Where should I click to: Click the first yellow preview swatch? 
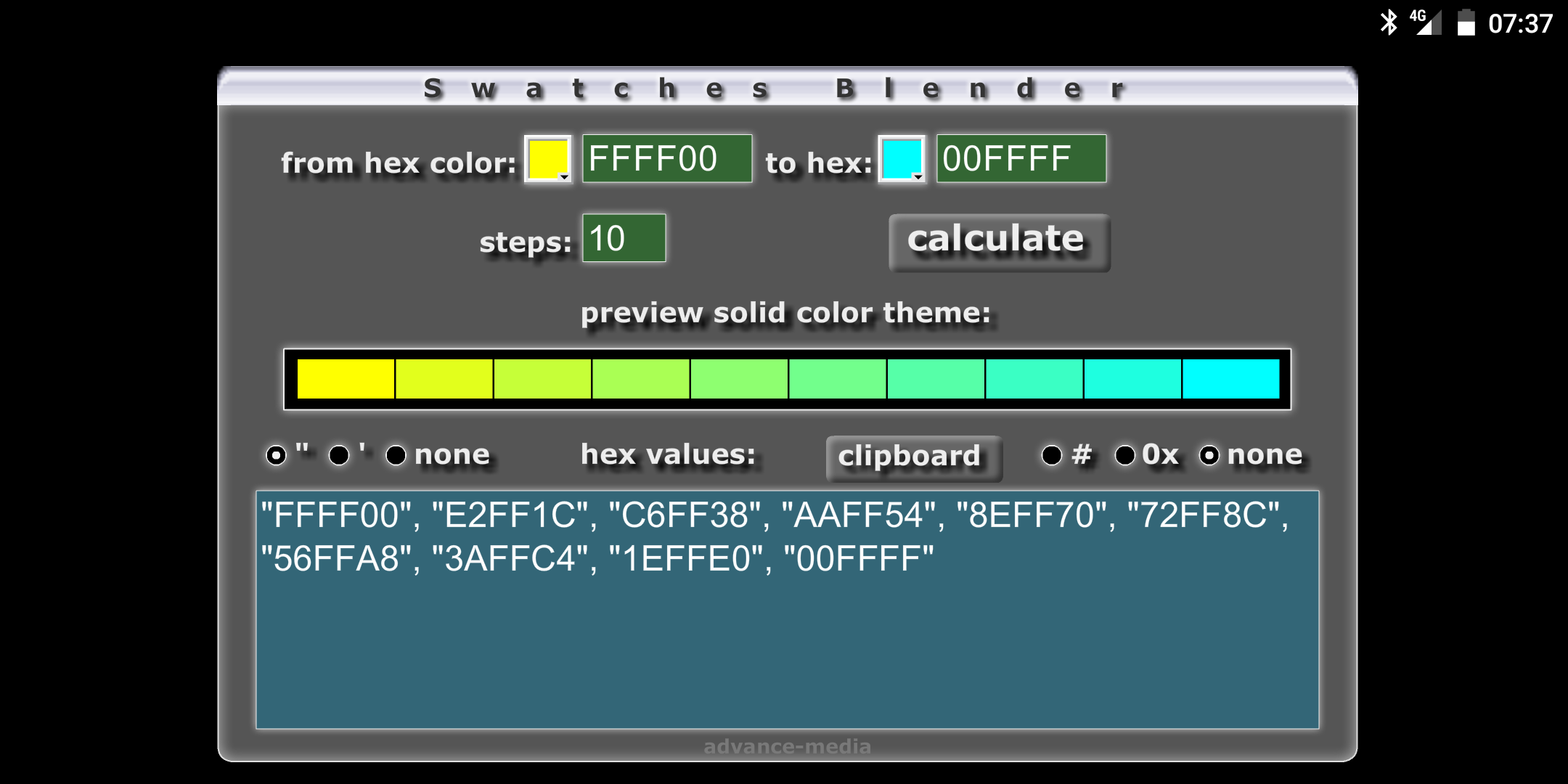click(x=346, y=379)
